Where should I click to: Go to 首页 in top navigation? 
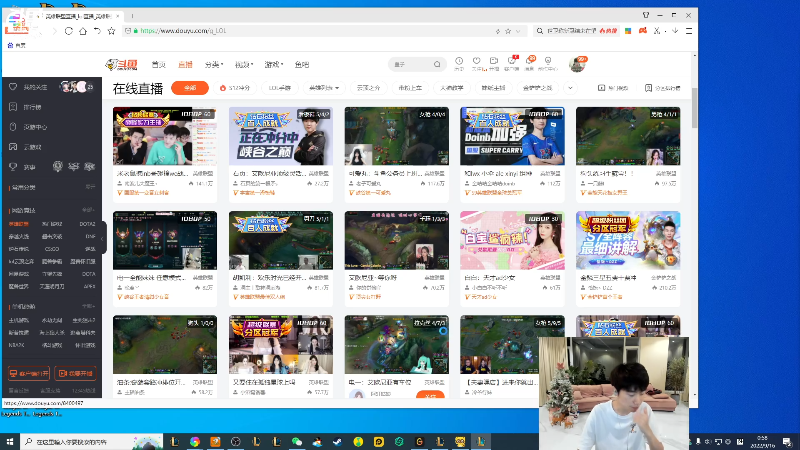159,65
